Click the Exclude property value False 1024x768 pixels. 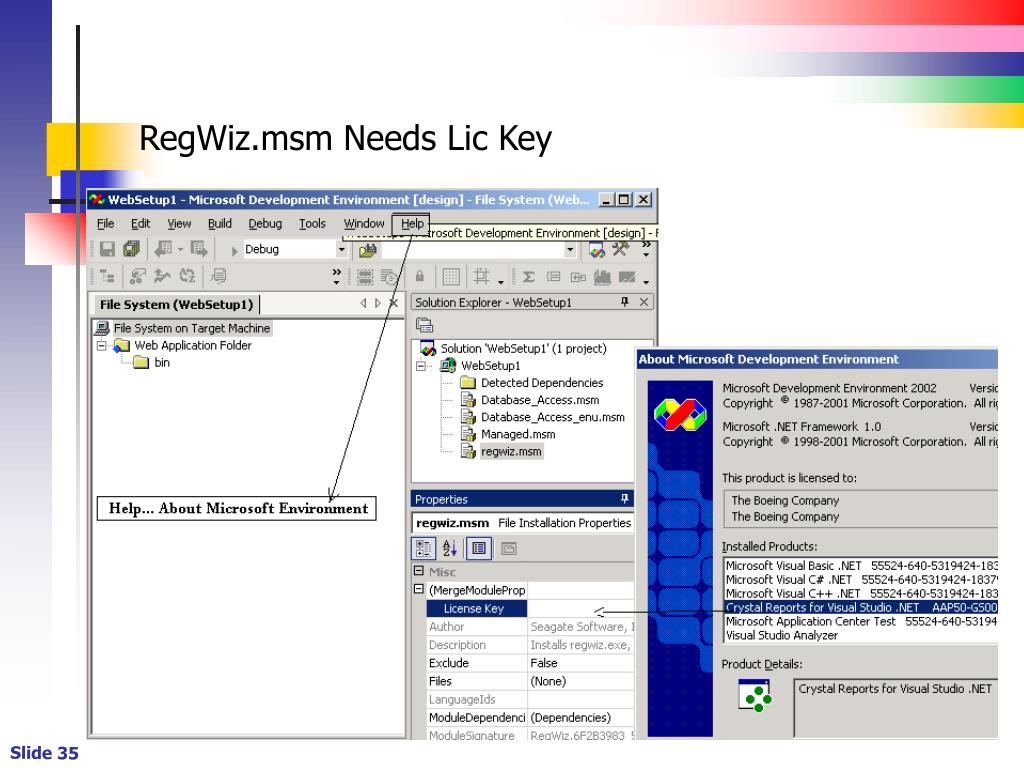pos(581,663)
